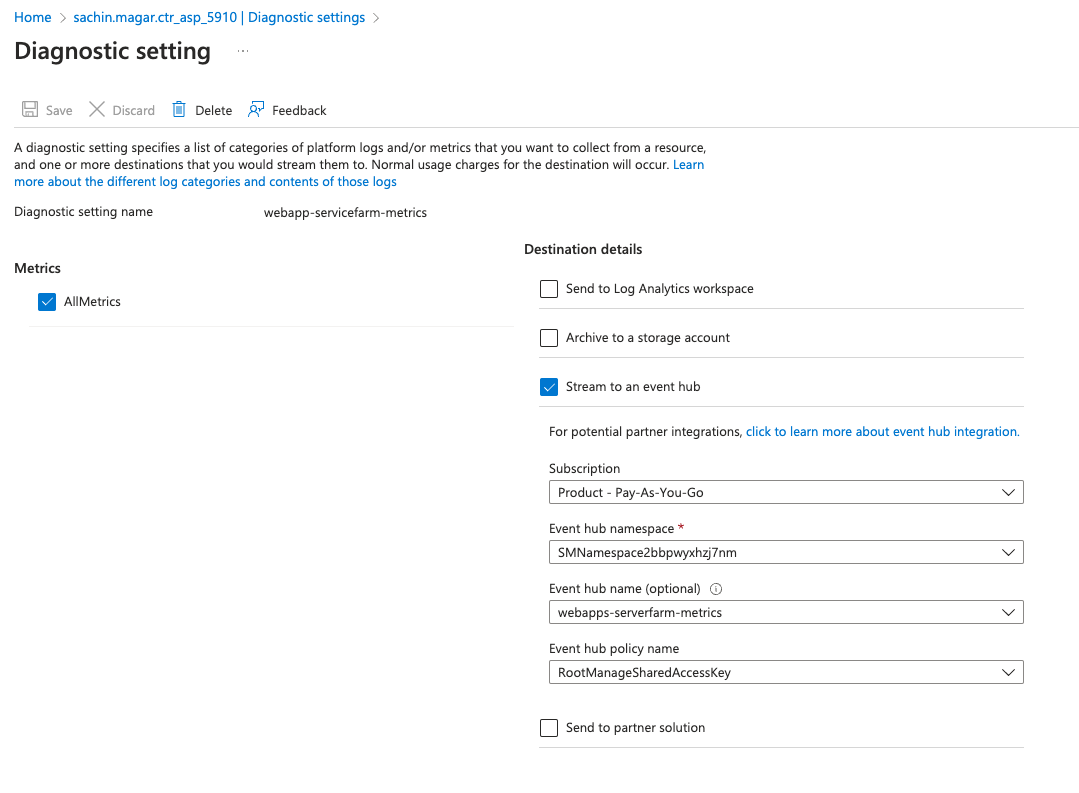Click the Save disk icon
1079x793 pixels.
click(x=30, y=110)
